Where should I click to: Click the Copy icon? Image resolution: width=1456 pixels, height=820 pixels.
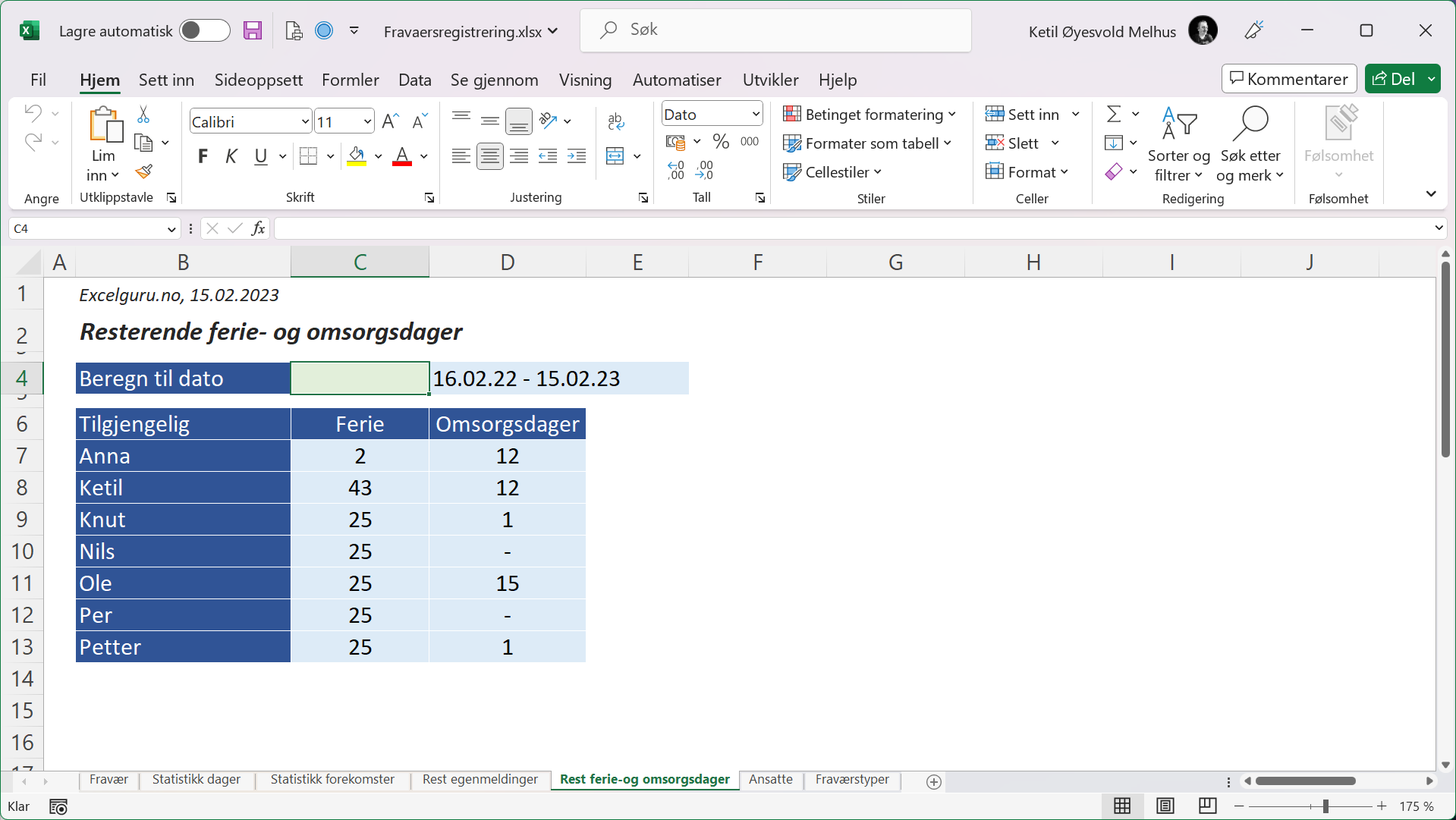[143, 143]
